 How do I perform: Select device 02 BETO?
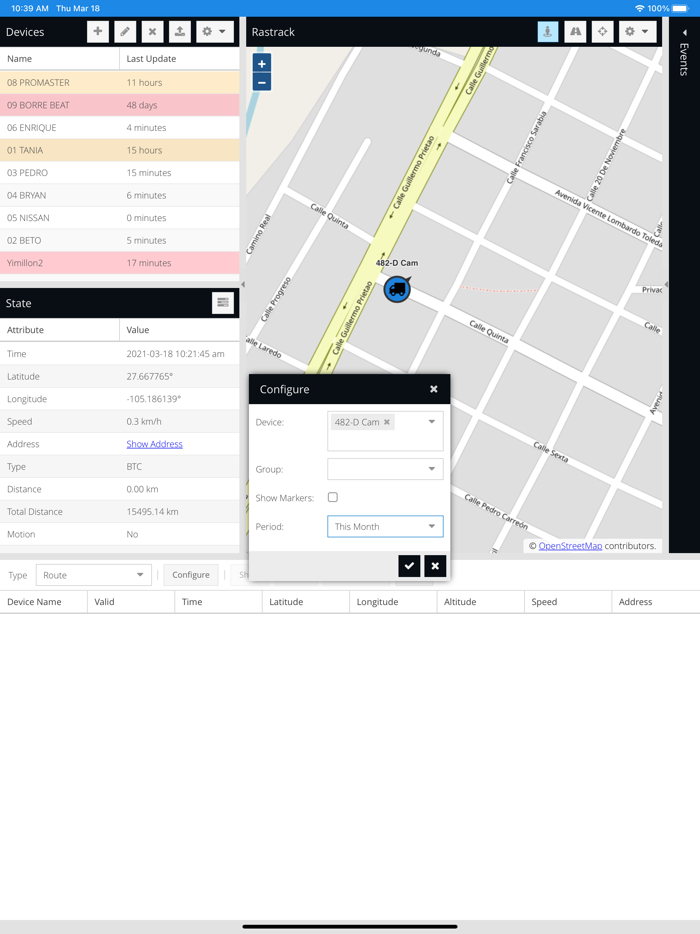click(120, 240)
